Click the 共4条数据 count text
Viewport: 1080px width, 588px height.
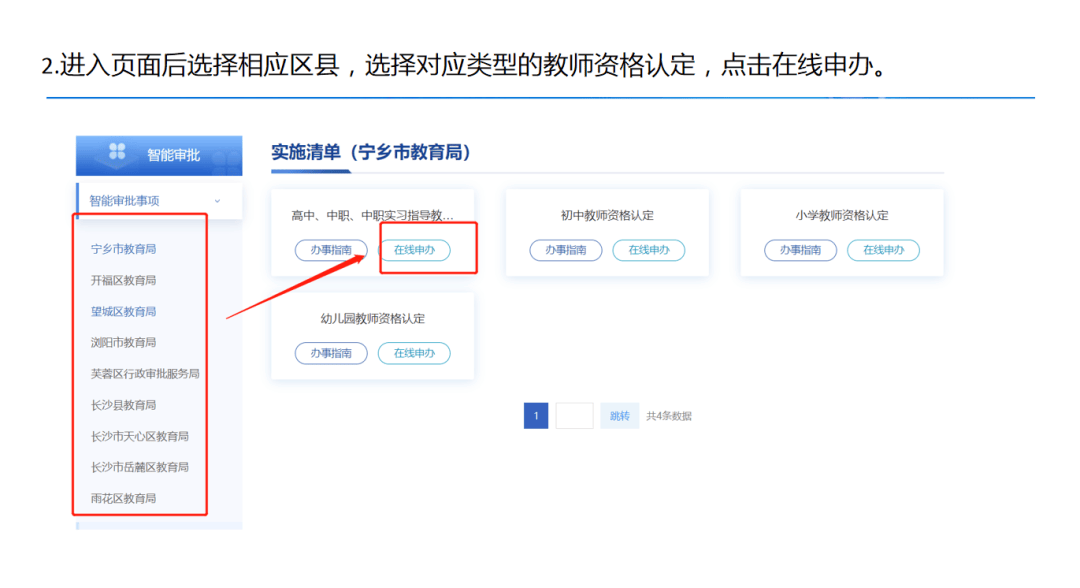(x=669, y=416)
